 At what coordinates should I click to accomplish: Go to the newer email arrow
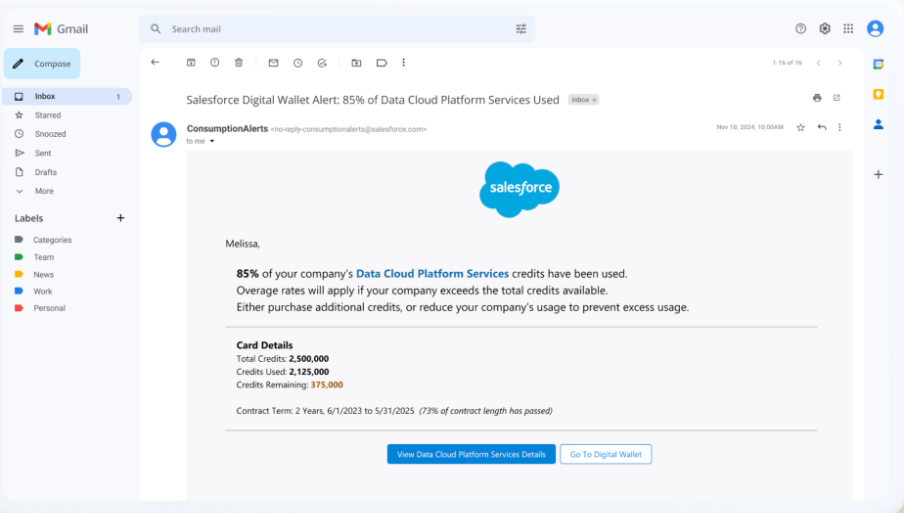pyautogui.click(x=819, y=63)
